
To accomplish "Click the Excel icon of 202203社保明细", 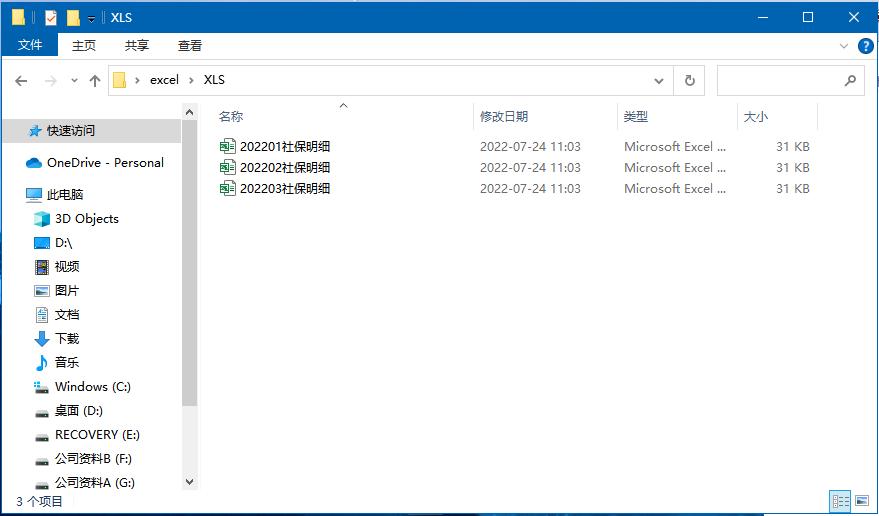I will tap(228, 188).
